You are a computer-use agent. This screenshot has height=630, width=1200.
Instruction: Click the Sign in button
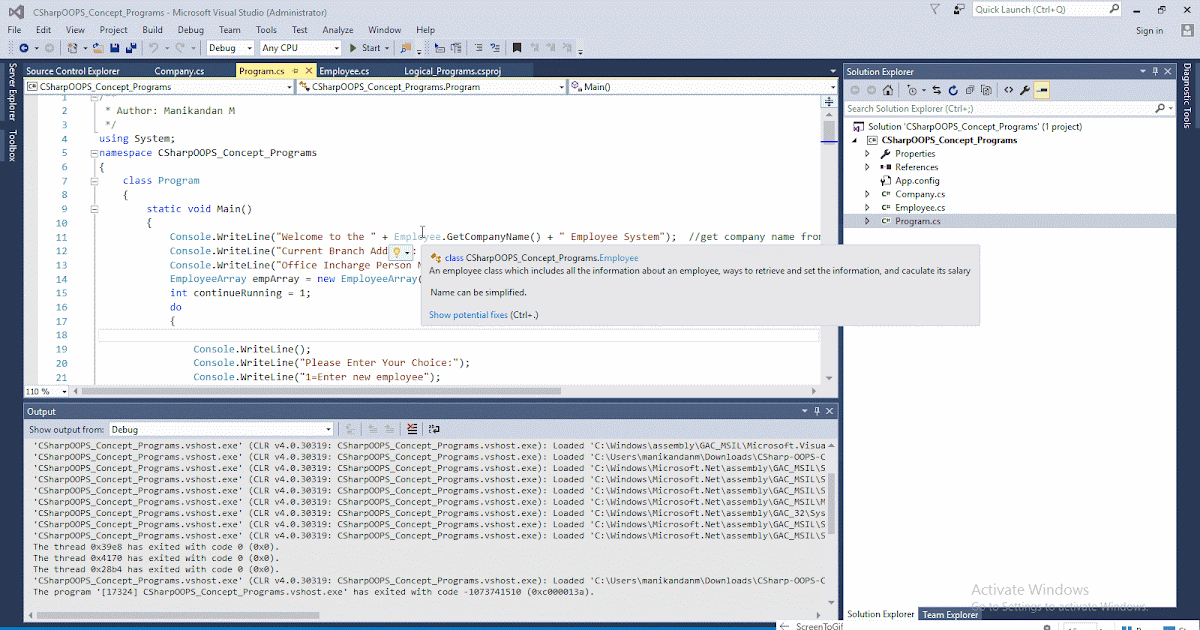click(1149, 30)
